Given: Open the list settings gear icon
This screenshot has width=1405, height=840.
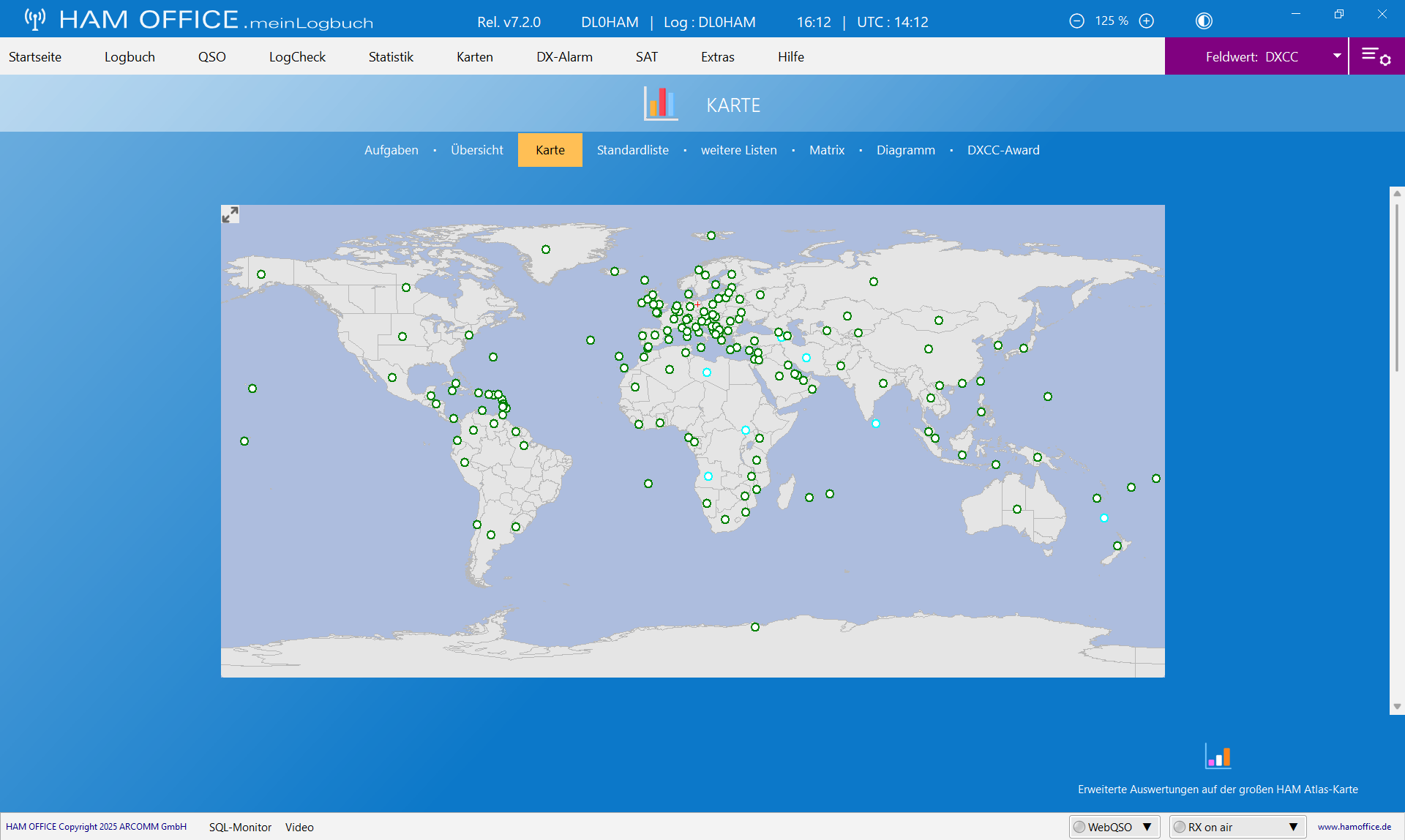Looking at the screenshot, I should pos(1376,56).
